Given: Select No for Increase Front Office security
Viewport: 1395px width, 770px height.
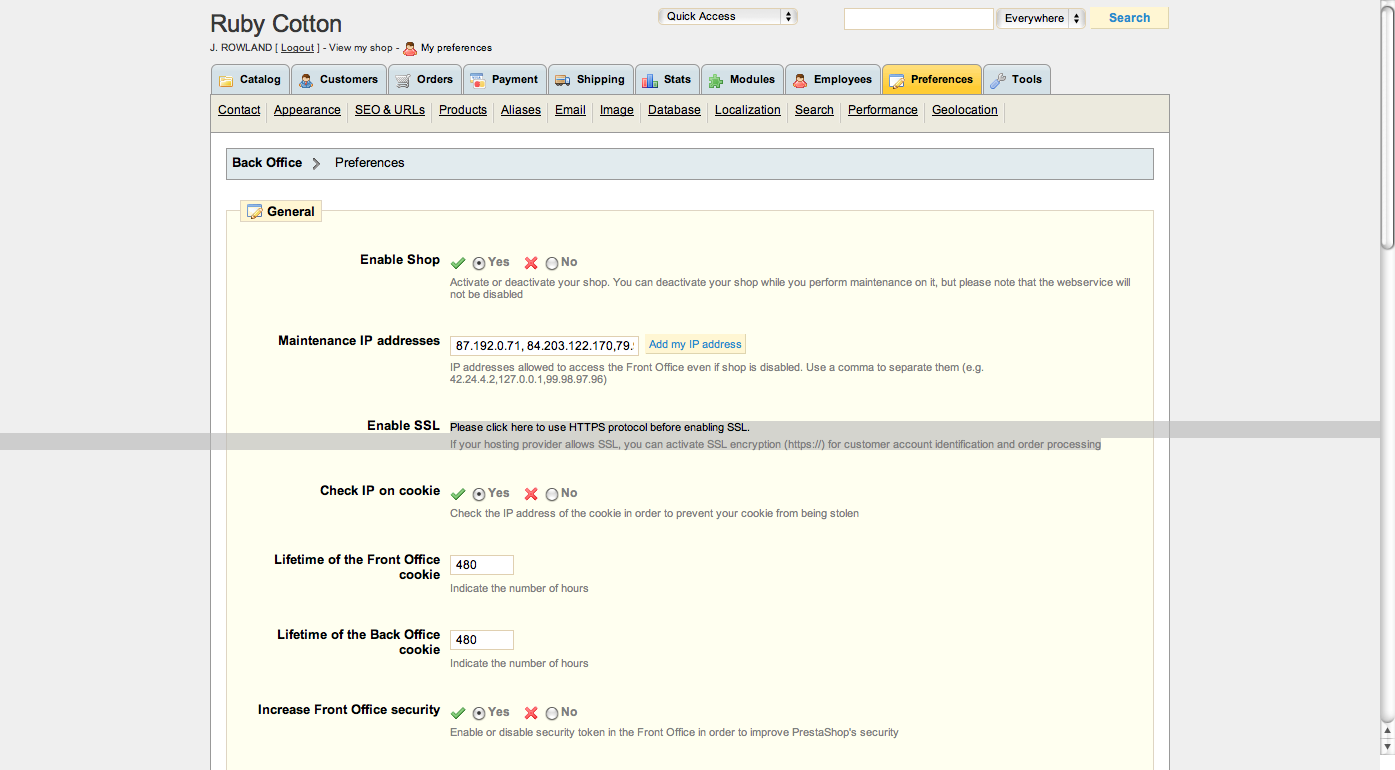Looking at the screenshot, I should click(552, 713).
